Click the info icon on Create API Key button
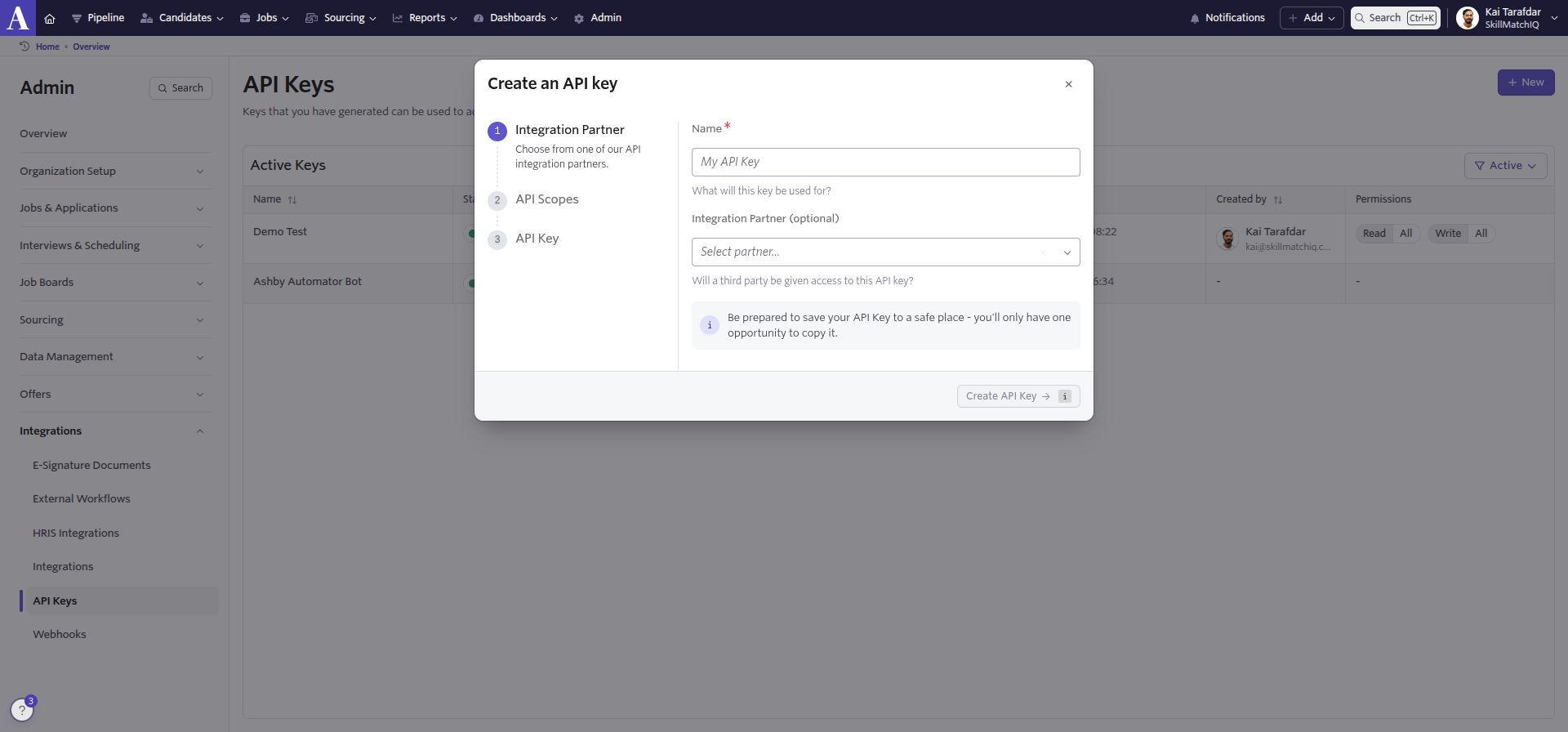 pyautogui.click(x=1065, y=396)
